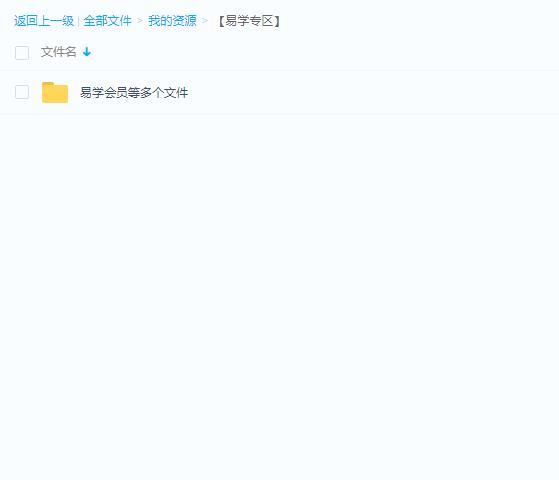Toggle selection of all files in the header
559x480 pixels.
pos(22,53)
